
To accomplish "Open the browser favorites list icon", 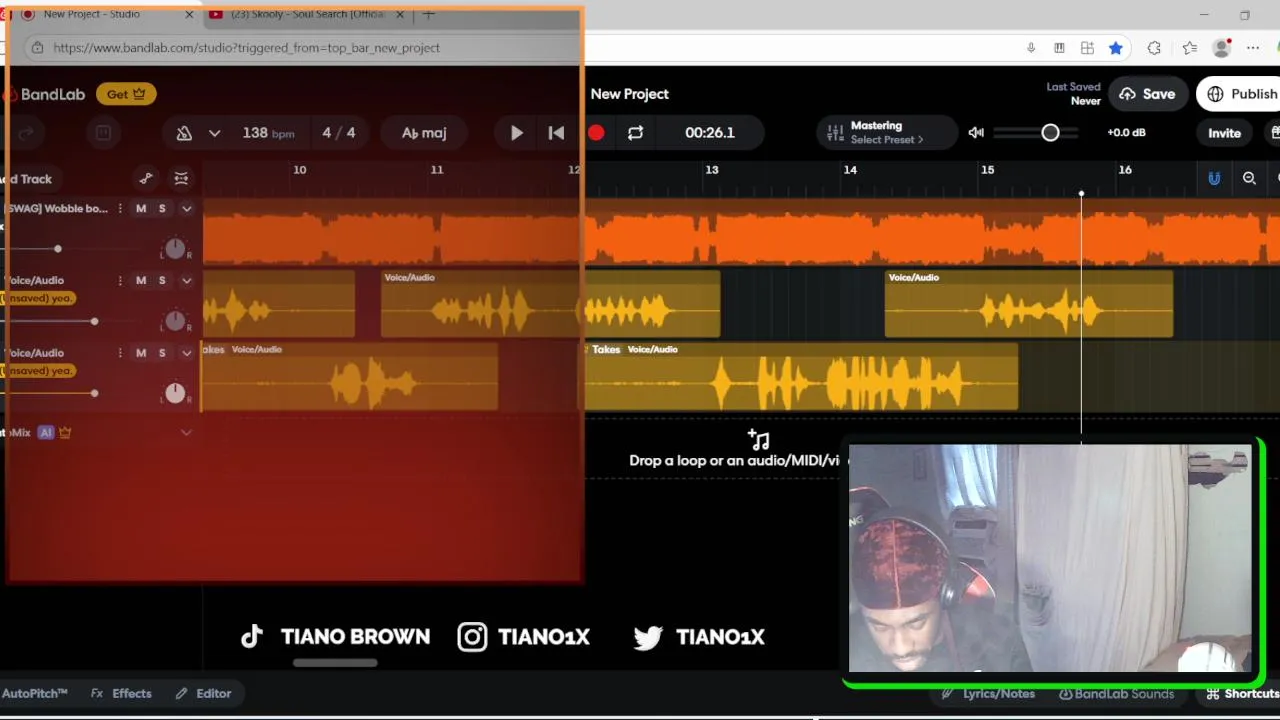I will coord(1189,48).
